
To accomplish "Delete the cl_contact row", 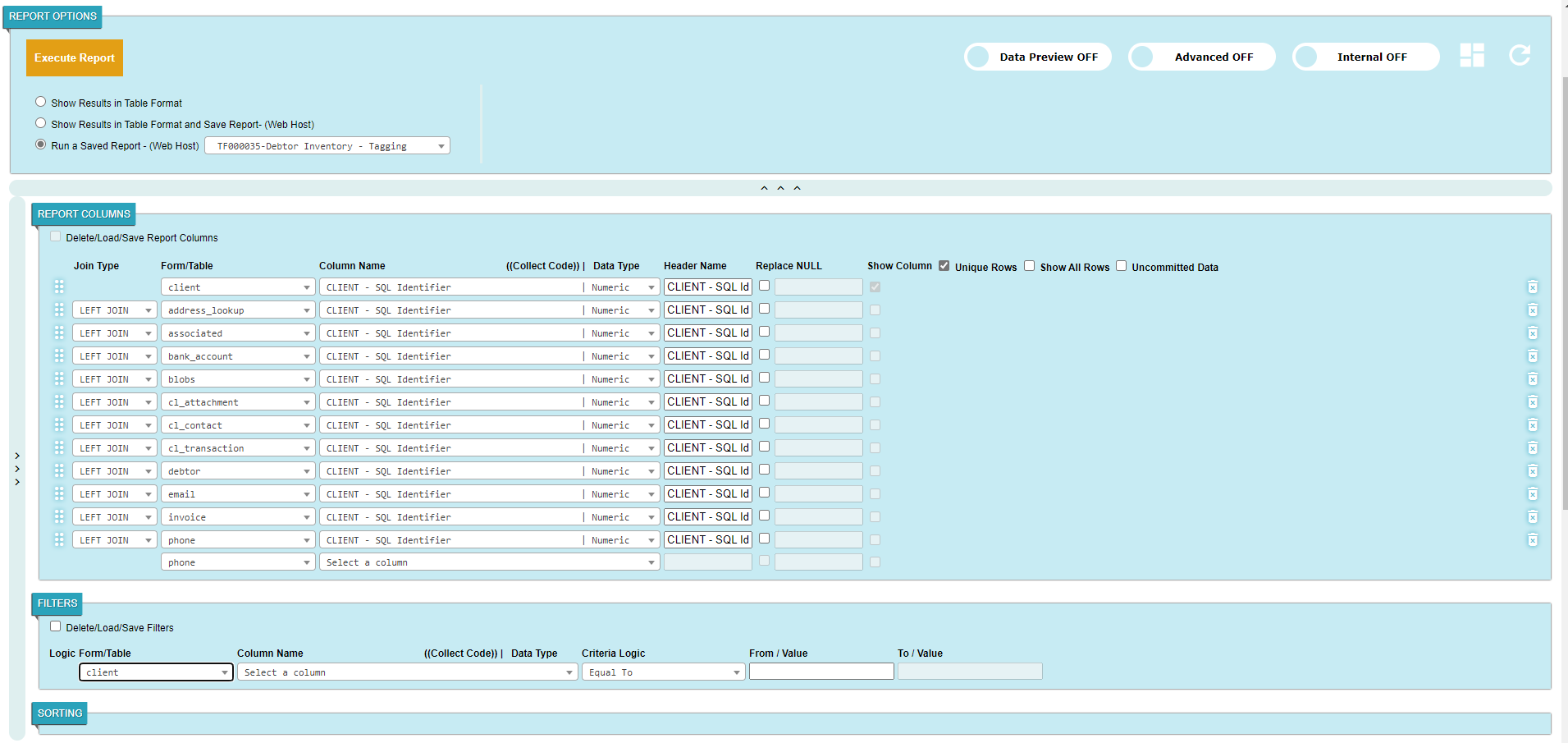I will 1532,425.
